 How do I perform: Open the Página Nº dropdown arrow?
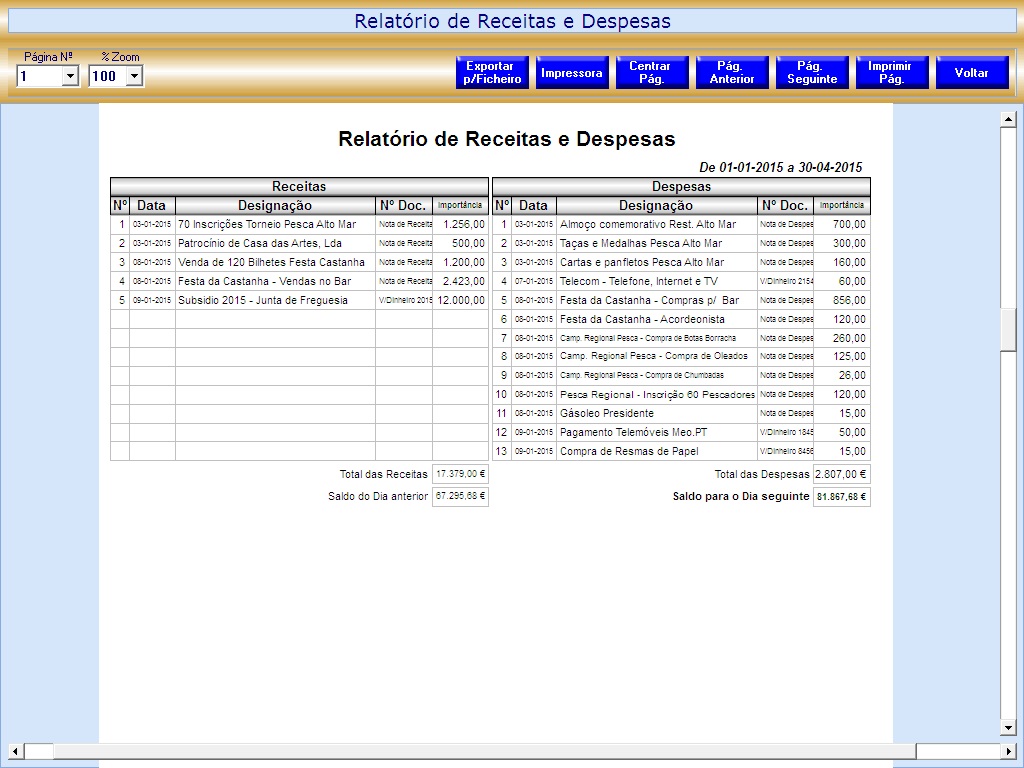pyautogui.click(x=70, y=76)
